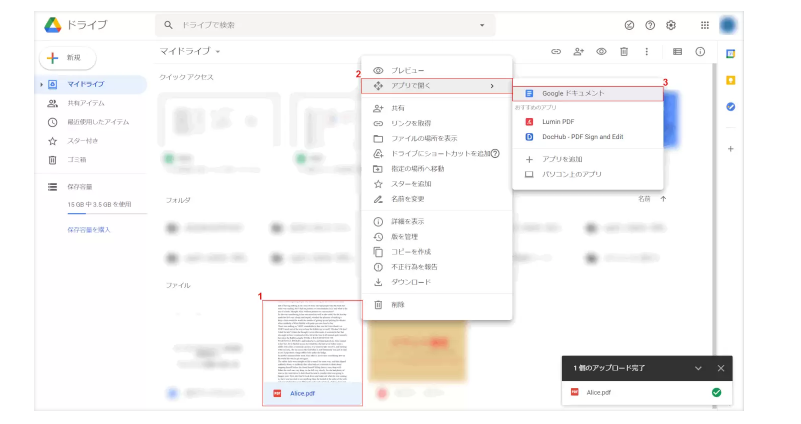Collapse the upload complete panel
The width and height of the screenshot is (801, 424).
click(x=698, y=368)
